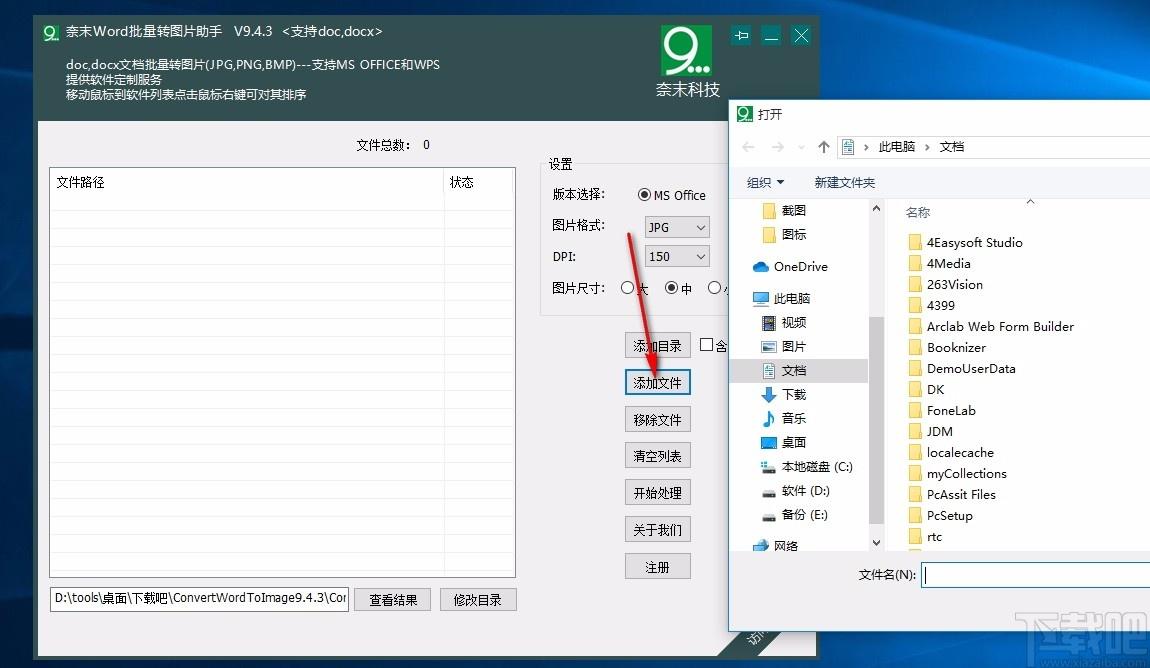Click 新建文件夹 new folder in the toolbar
1150x668 pixels.
[844, 182]
